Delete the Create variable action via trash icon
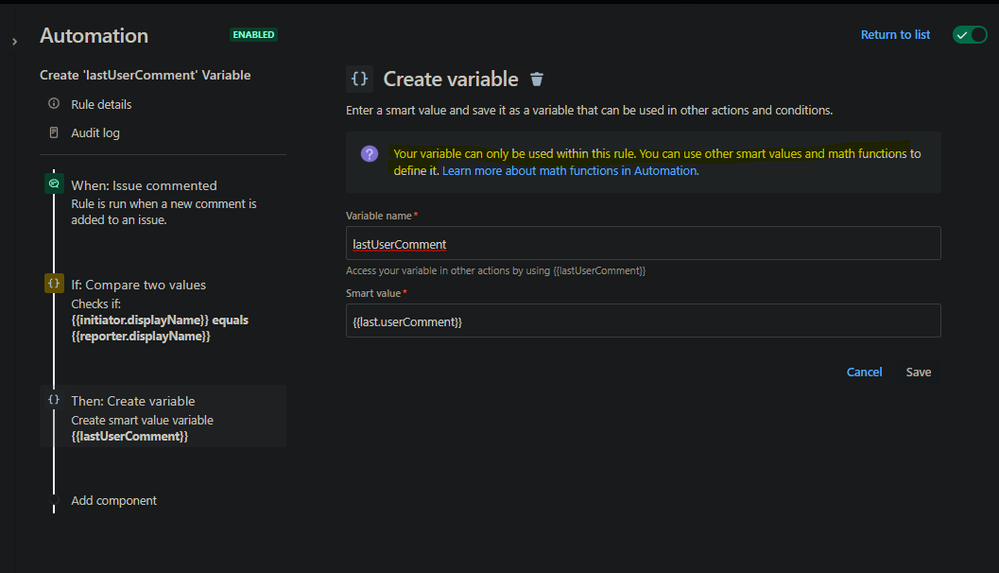The image size is (999, 573). 536,79
